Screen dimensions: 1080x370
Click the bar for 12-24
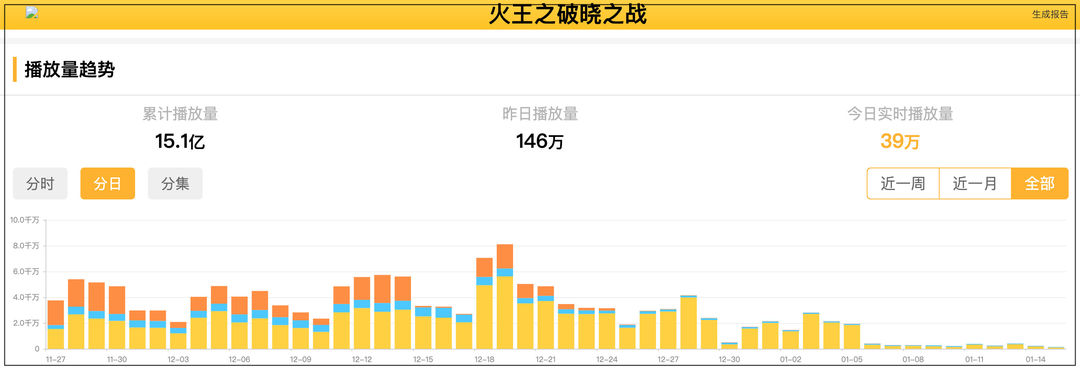coord(607,329)
